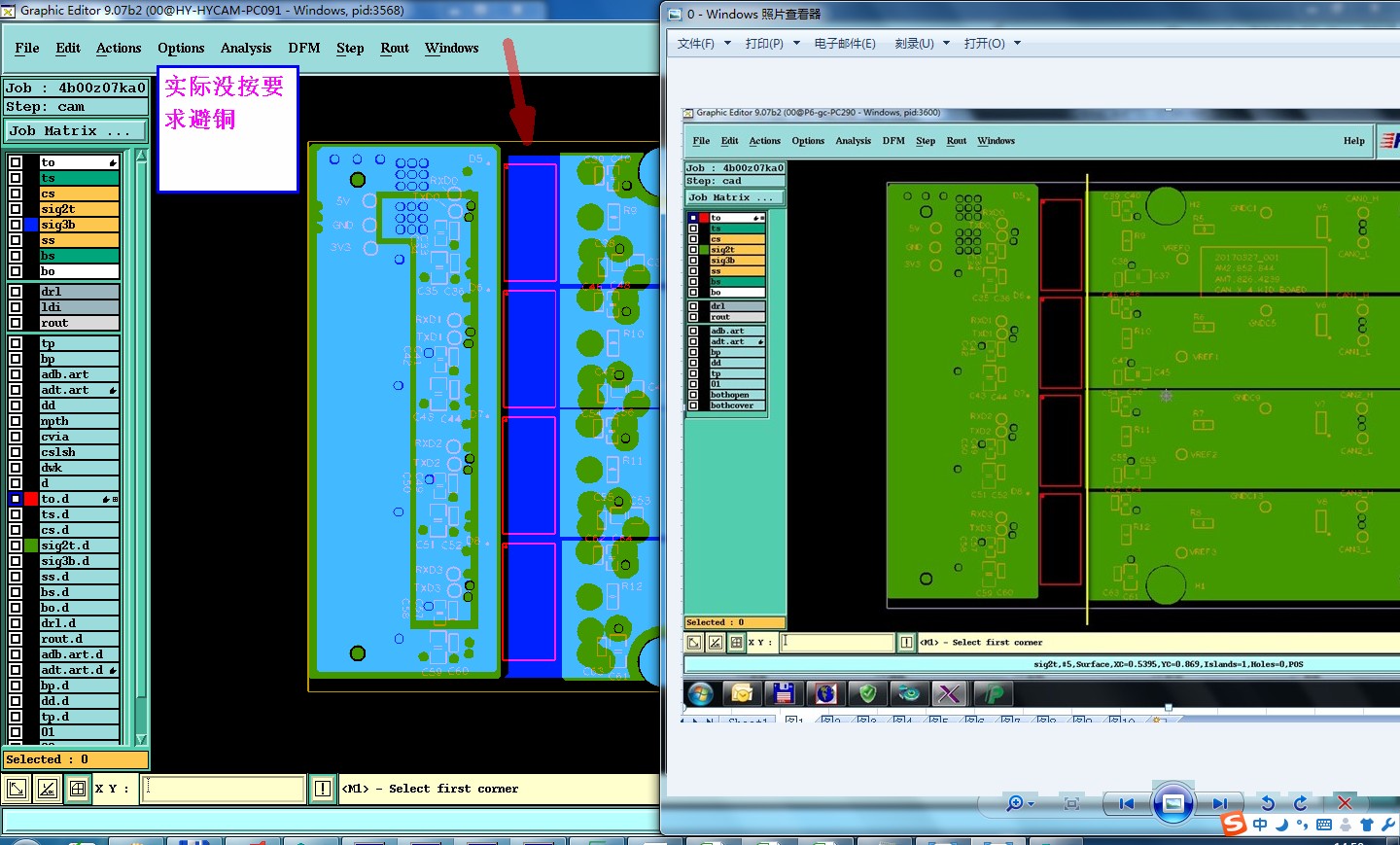The image size is (1400, 845).
Task: Open the Step menu
Action: coord(350,48)
